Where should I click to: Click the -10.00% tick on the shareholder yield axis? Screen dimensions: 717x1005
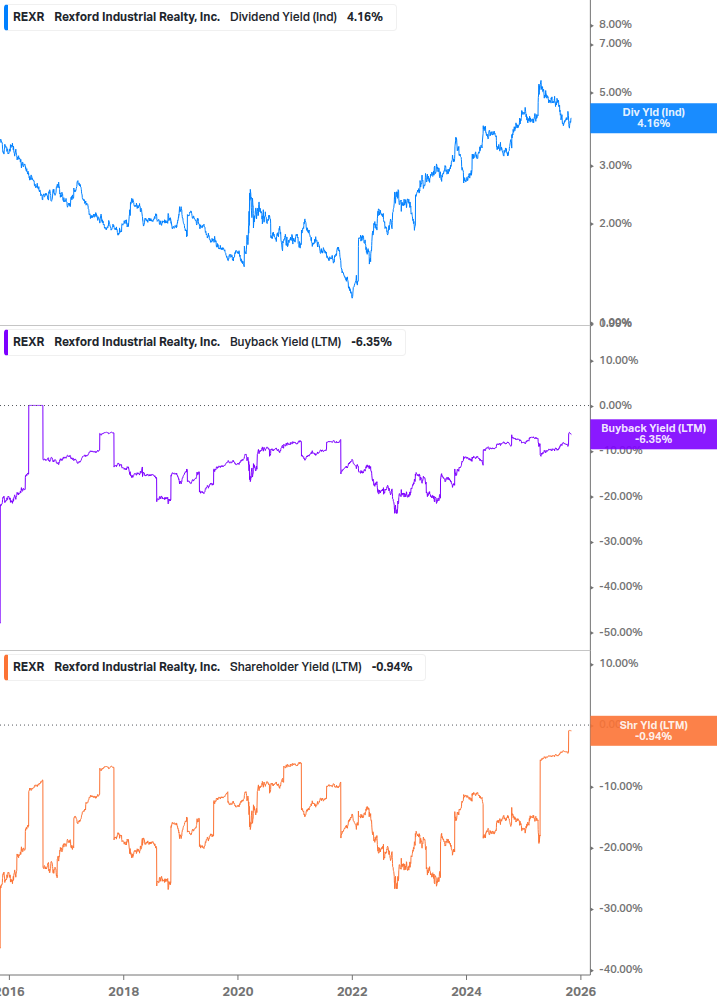(x=620, y=786)
